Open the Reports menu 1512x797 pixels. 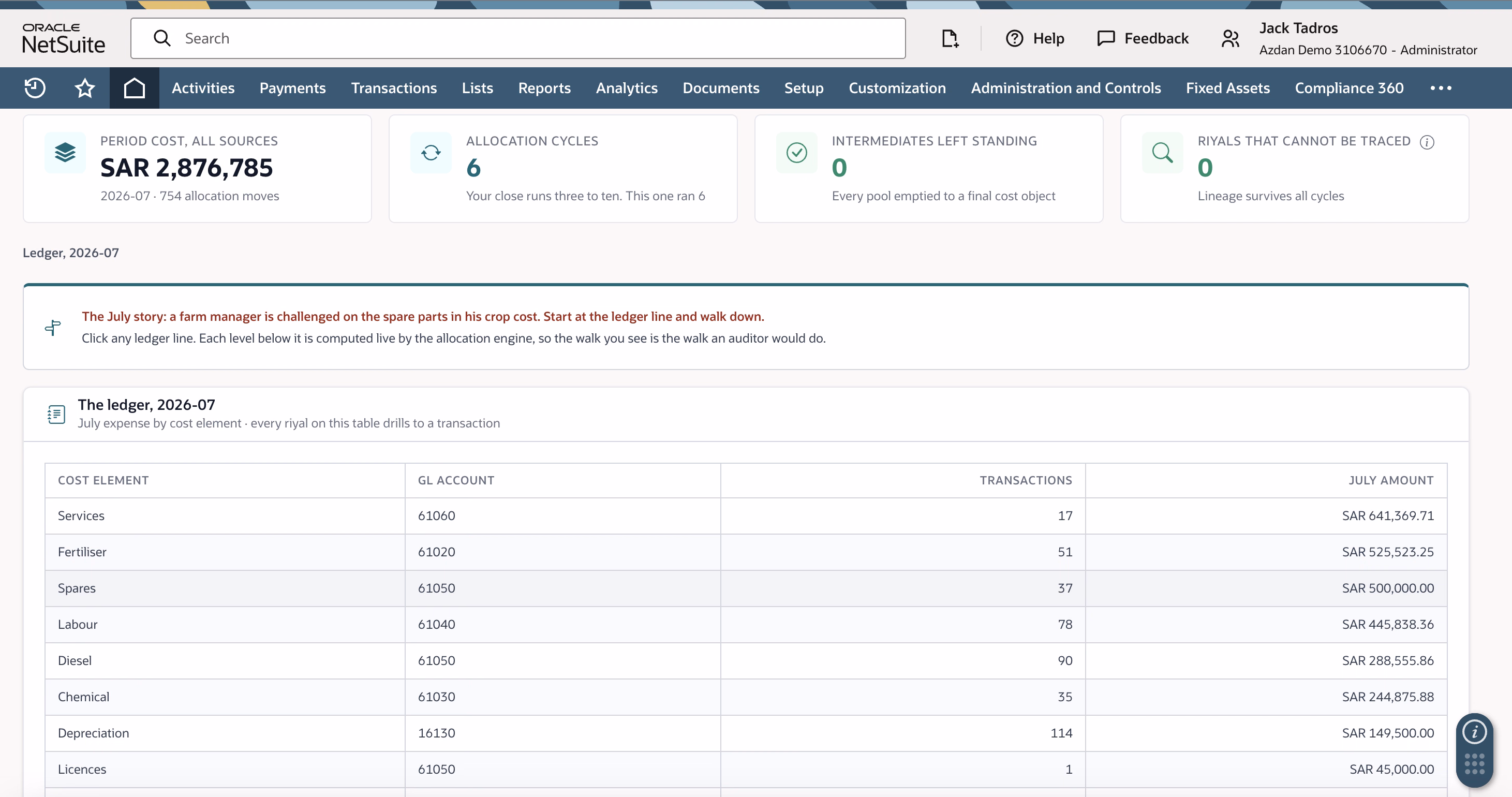[544, 88]
